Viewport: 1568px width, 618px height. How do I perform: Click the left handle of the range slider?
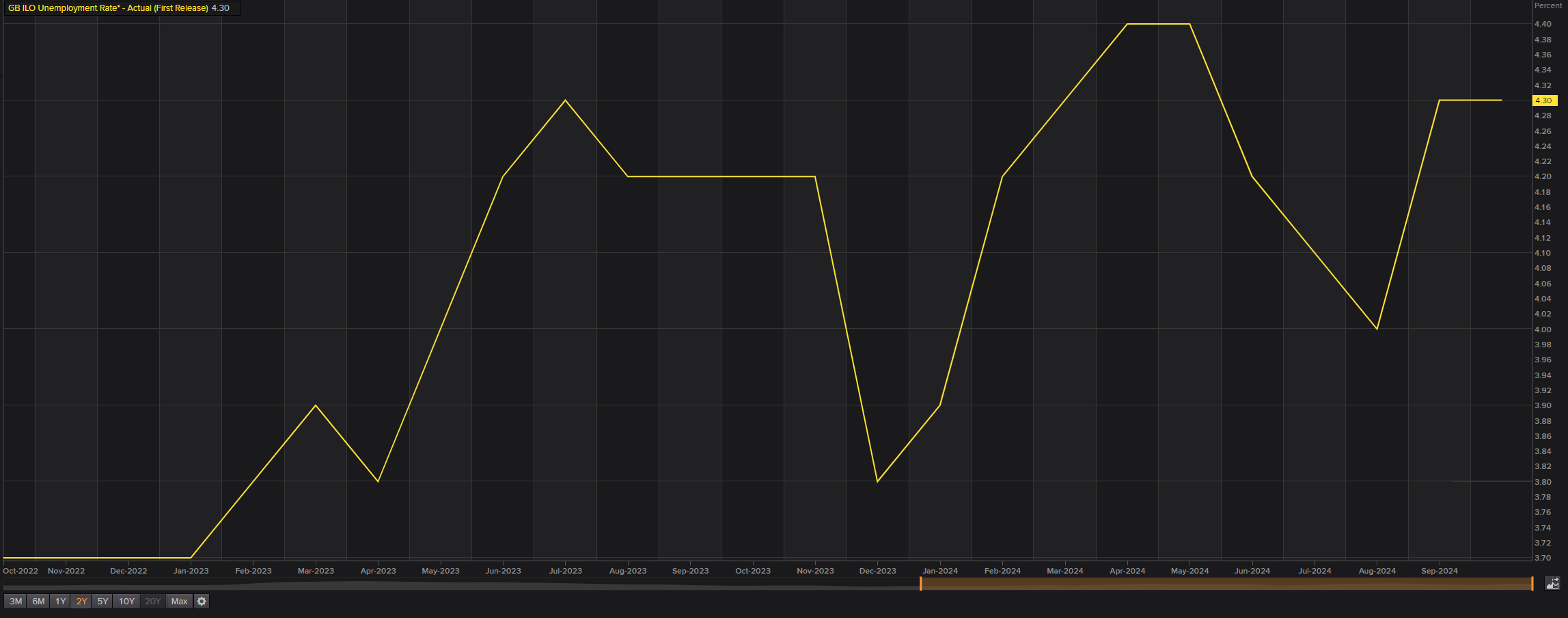[x=921, y=583]
